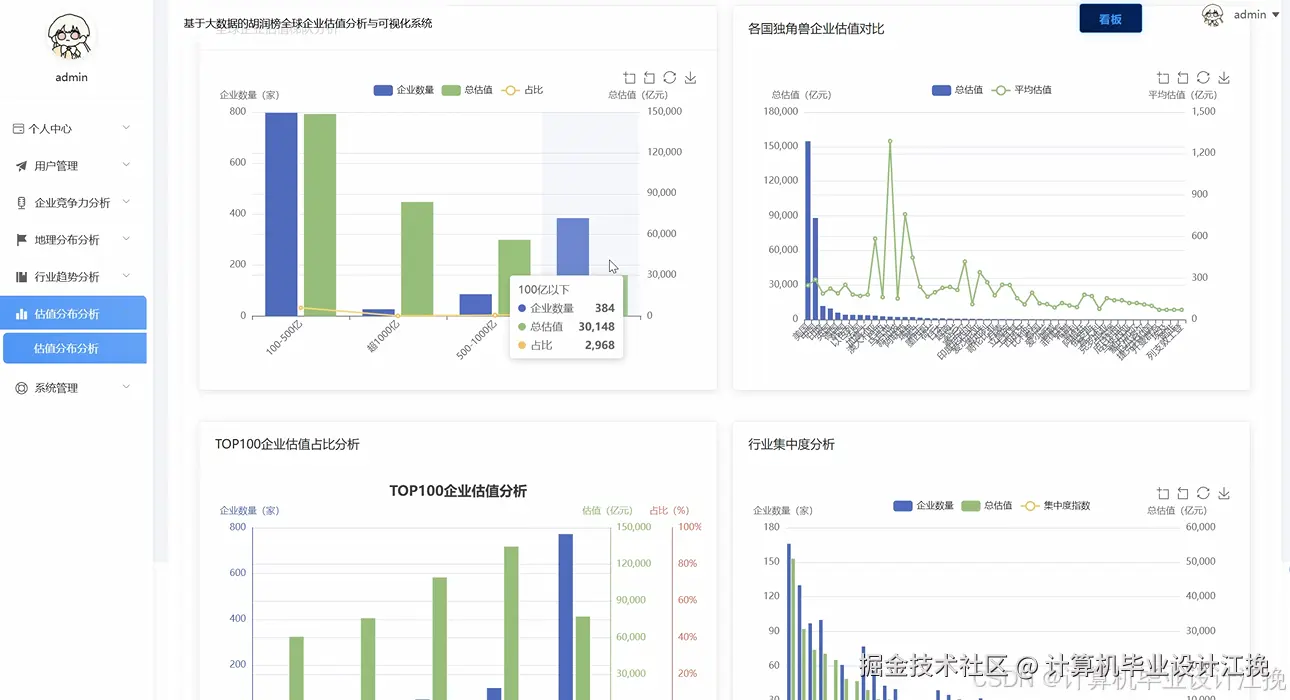Screen dimensions: 1290x700
Task: Toggle 企业数量 legend in top-left chart
Action: 404,90
